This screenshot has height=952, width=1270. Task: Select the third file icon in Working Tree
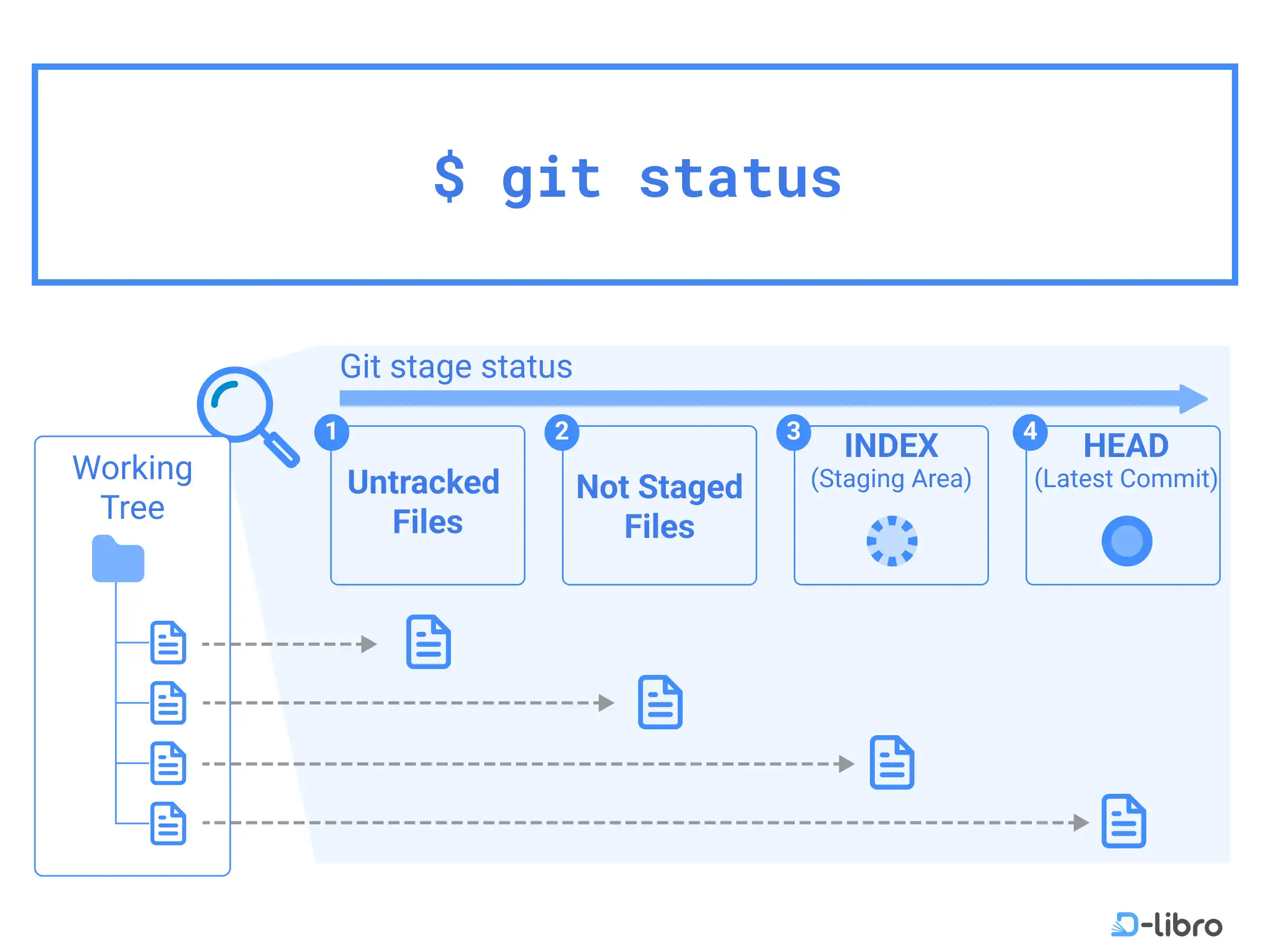pyautogui.click(x=168, y=763)
